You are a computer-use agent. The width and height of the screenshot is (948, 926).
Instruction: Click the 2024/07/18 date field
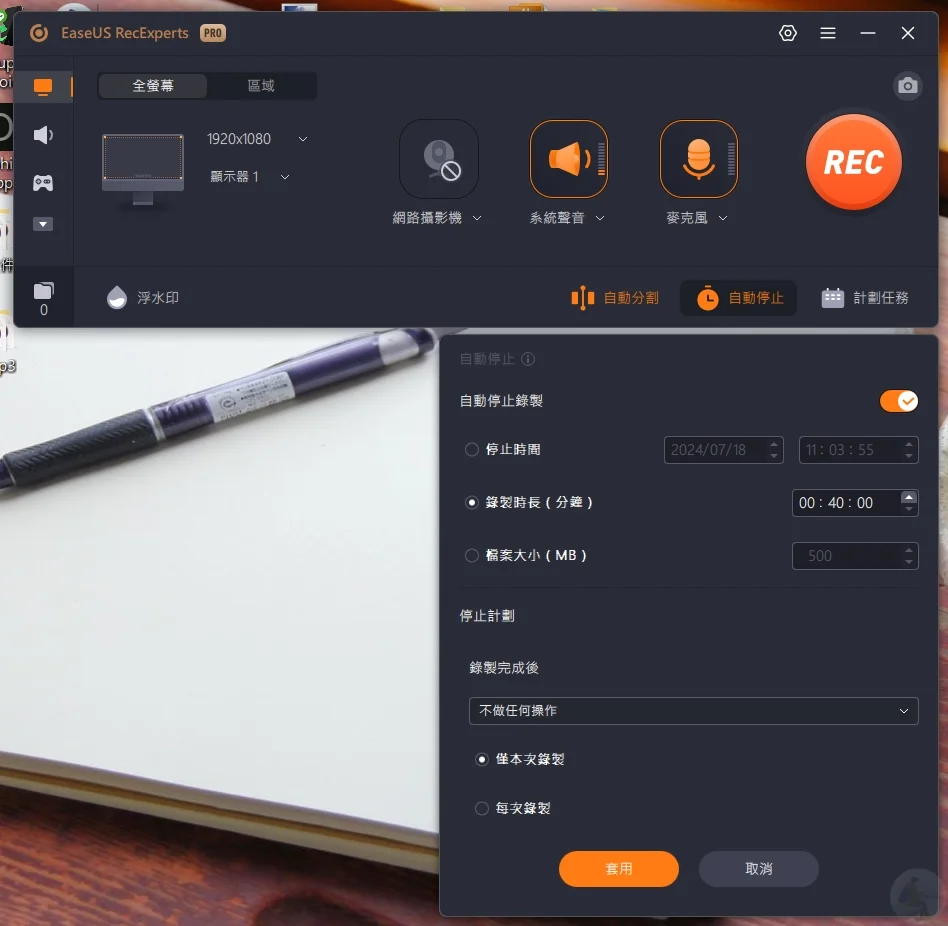[724, 450]
